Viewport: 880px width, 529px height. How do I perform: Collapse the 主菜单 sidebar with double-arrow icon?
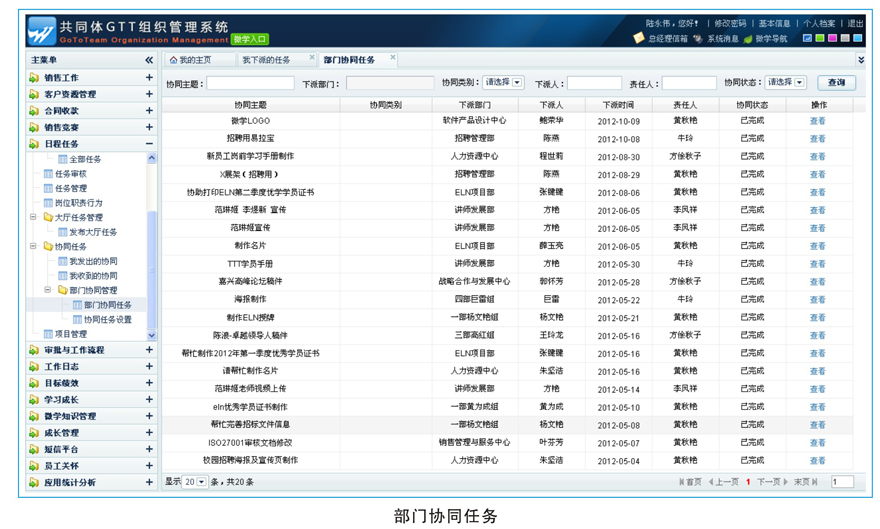pyautogui.click(x=149, y=61)
